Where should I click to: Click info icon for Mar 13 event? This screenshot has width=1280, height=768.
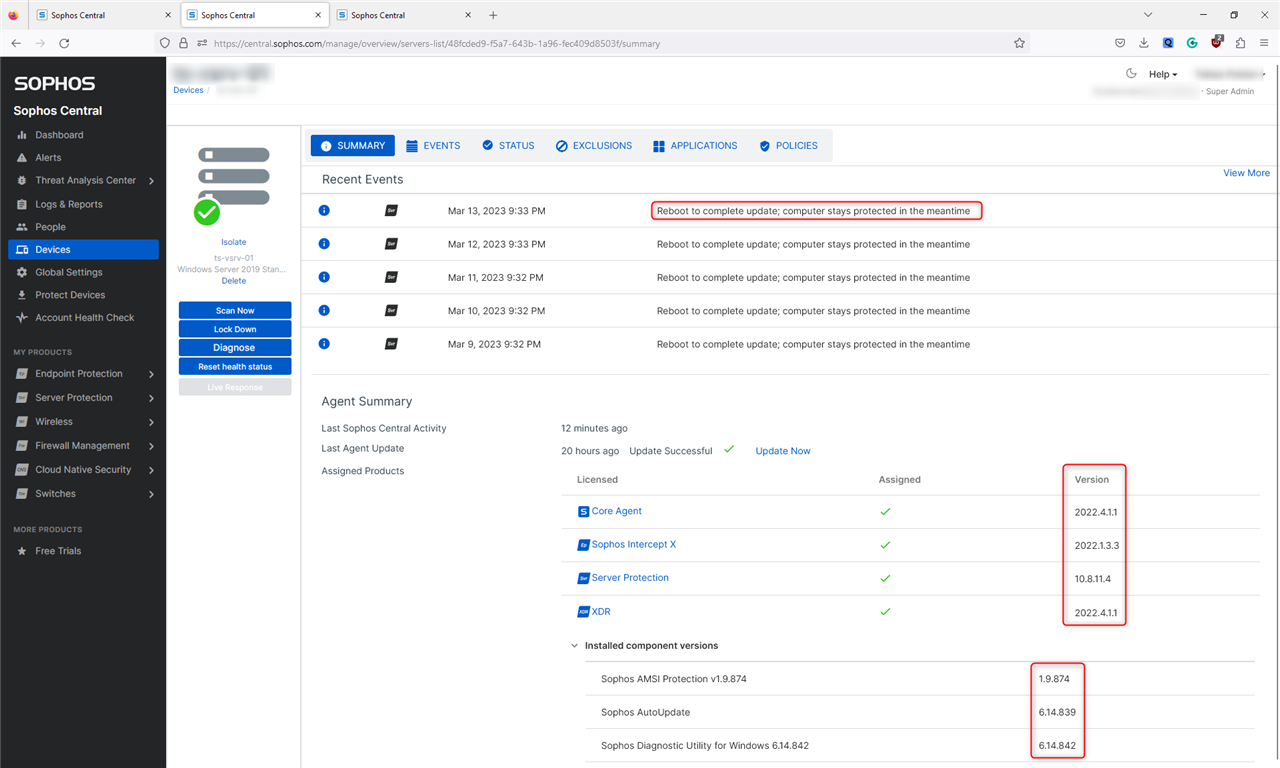(x=324, y=211)
